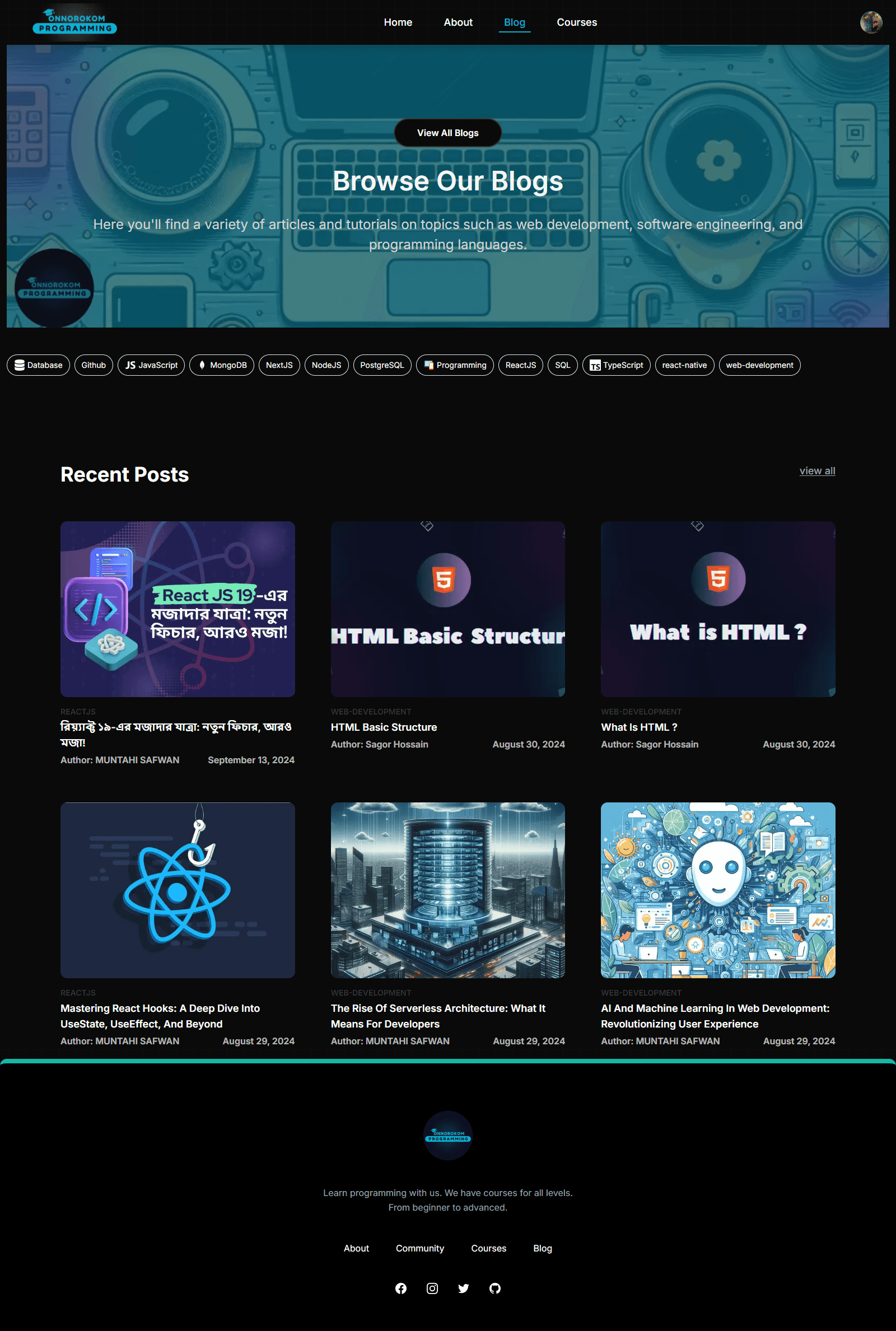Open the HTML Basic Structure thumbnail
The width and height of the screenshot is (896, 1331).
coord(447,608)
